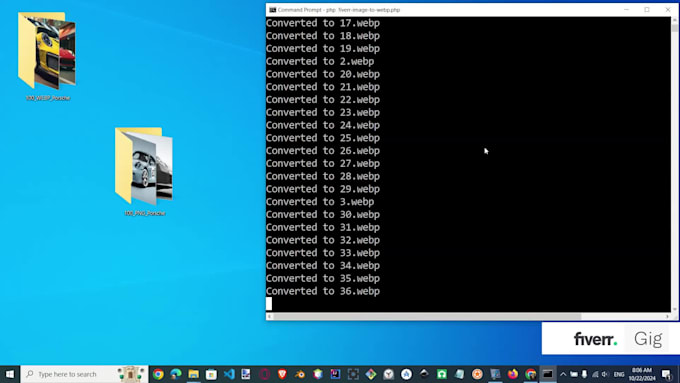Image resolution: width=680 pixels, height=383 pixels.
Task: Click the line "Converted to 25.webp"
Action: click(323, 138)
